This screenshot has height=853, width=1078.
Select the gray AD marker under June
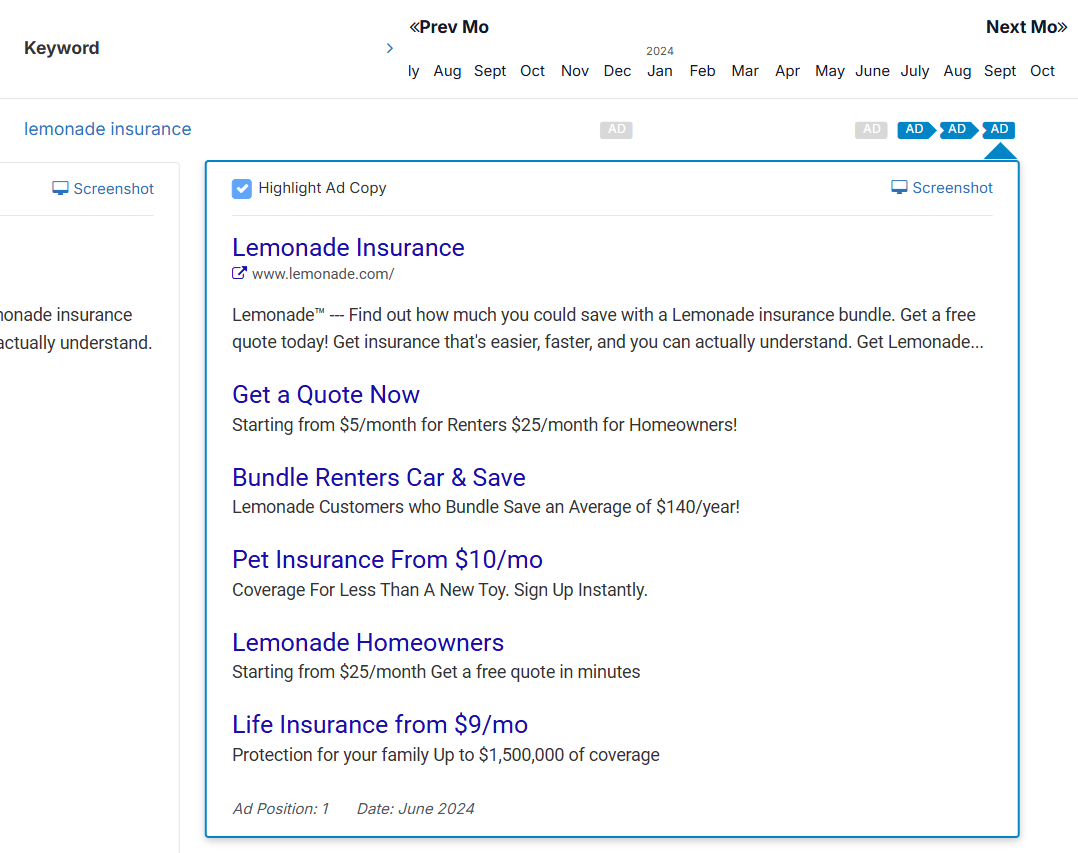(x=871, y=129)
